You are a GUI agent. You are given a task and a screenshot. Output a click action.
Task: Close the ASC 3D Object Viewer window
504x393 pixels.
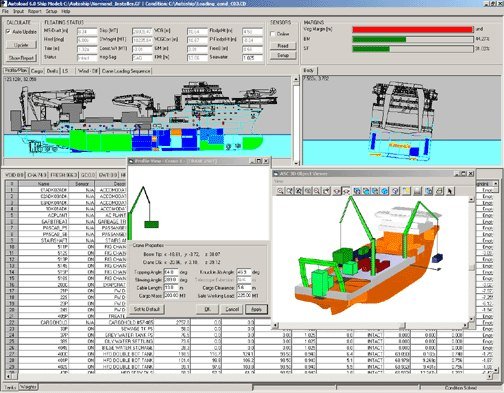click(x=471, y=174)
